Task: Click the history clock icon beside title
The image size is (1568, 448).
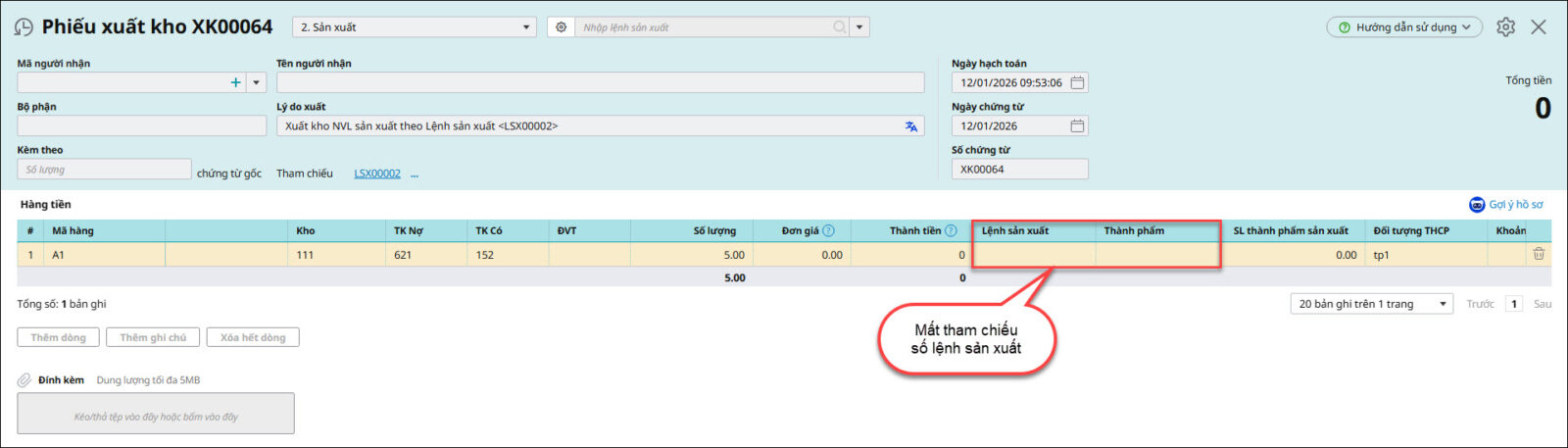Action: click(24, 27)
